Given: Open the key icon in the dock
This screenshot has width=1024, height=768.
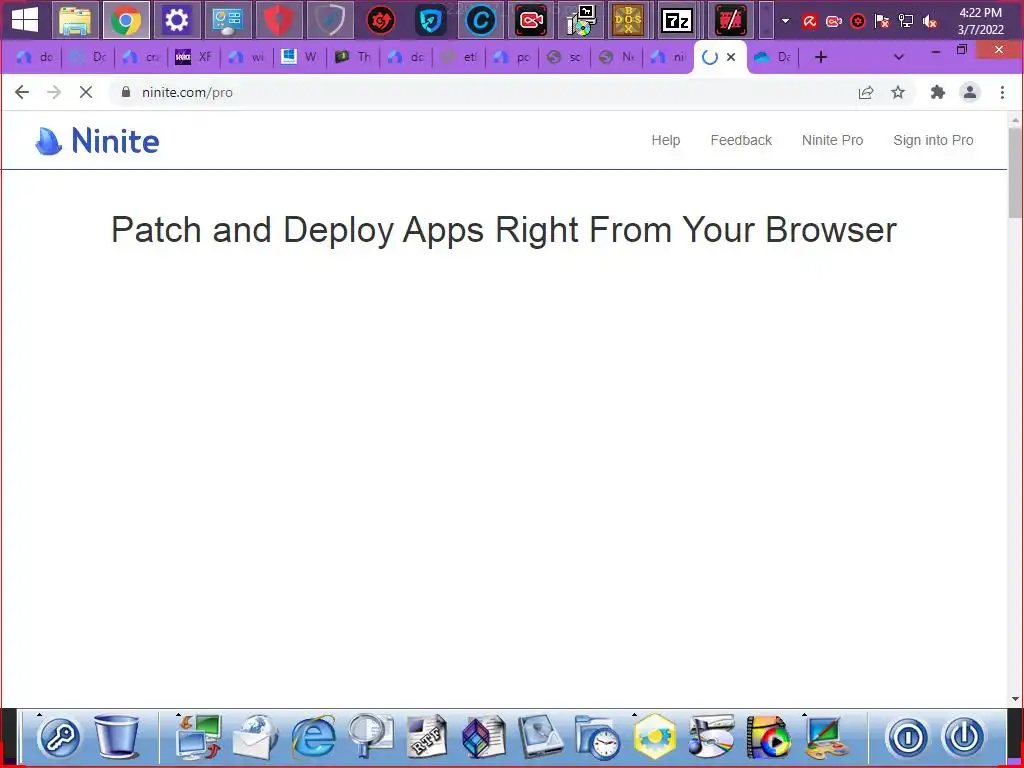Looking at the screenshot, I should [60, 737].
